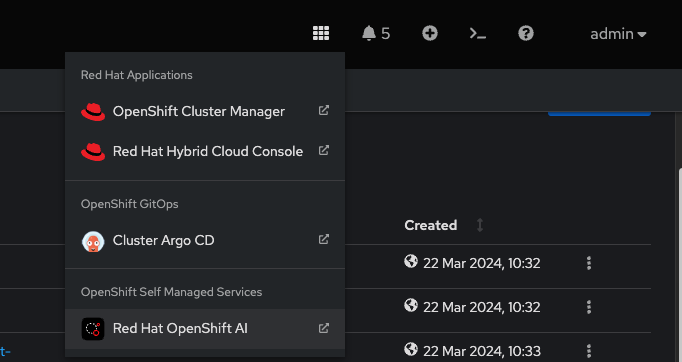The height and width of the screenshot is (362, 682).
Task: Click the notification count number 5
Action: click(386, 34)
